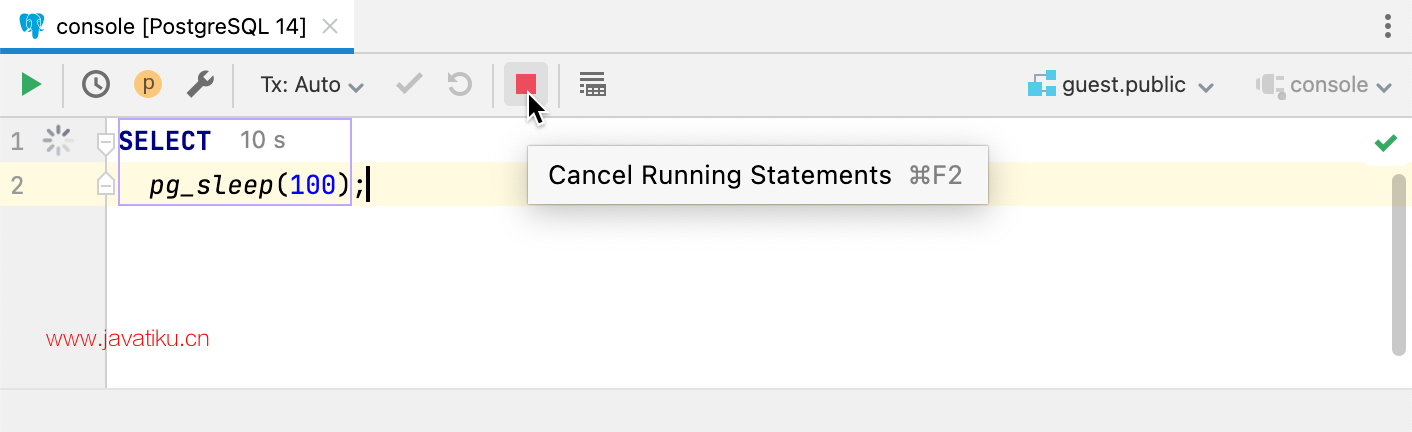1412x432 pixels.
Task: Open in-editor results table icon
Action: tap(593, 85)
